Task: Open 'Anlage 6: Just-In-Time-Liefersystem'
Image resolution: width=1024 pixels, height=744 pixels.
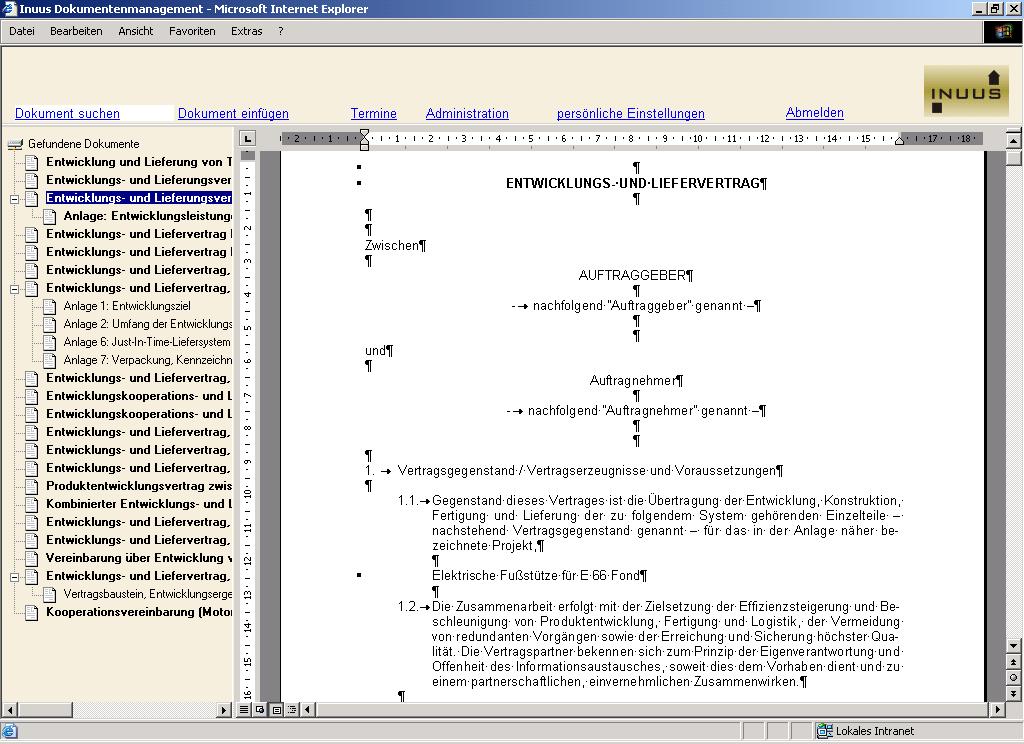Action: (x=147, y=342)
